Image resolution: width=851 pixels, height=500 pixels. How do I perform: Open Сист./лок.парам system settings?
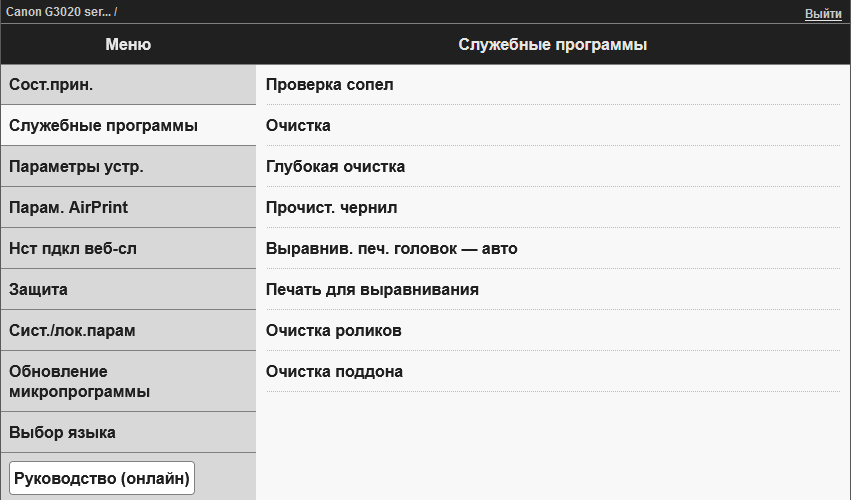(128, 331)
